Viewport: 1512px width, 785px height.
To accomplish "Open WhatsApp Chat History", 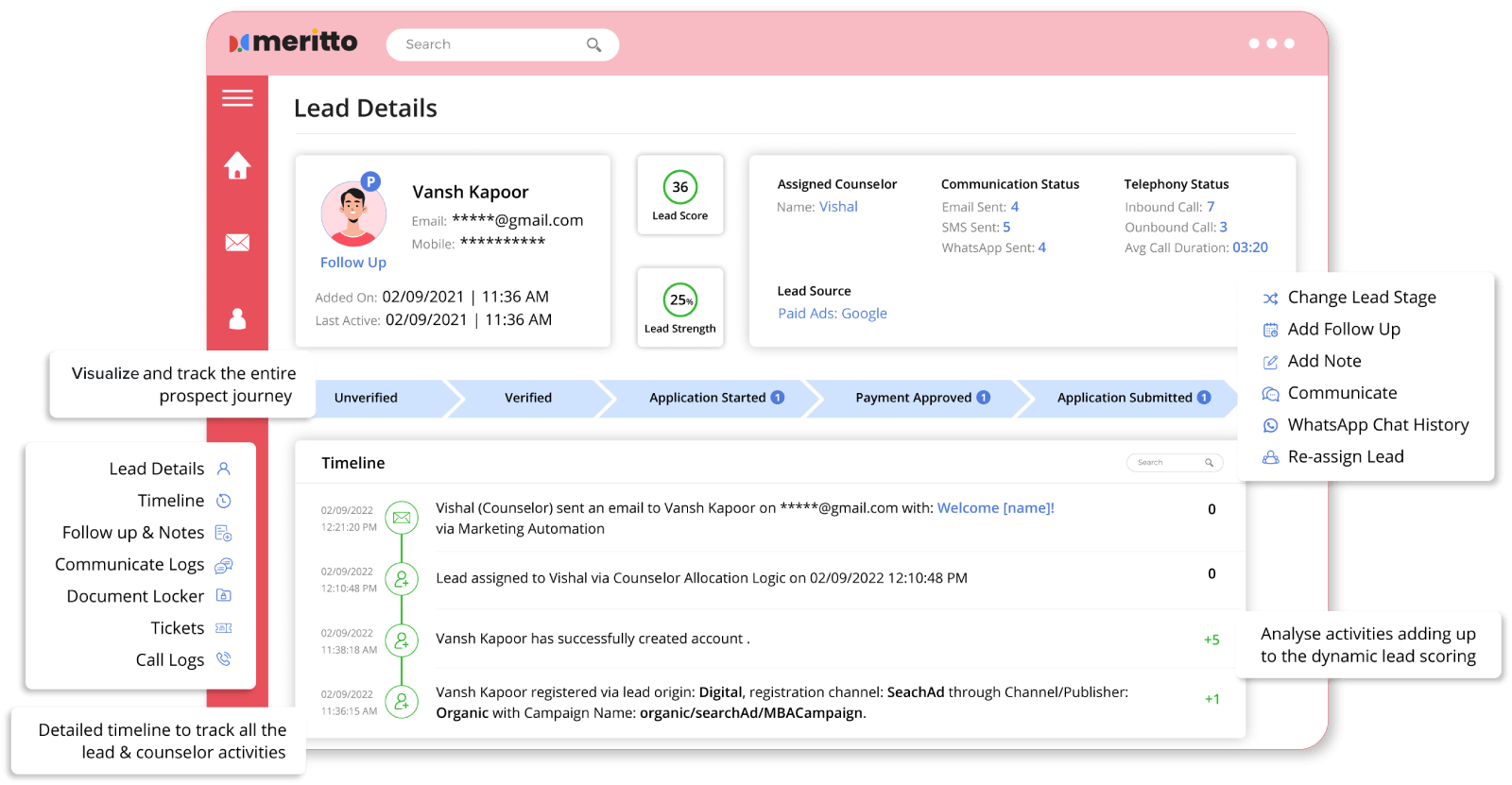I will tap(1377, 425).
